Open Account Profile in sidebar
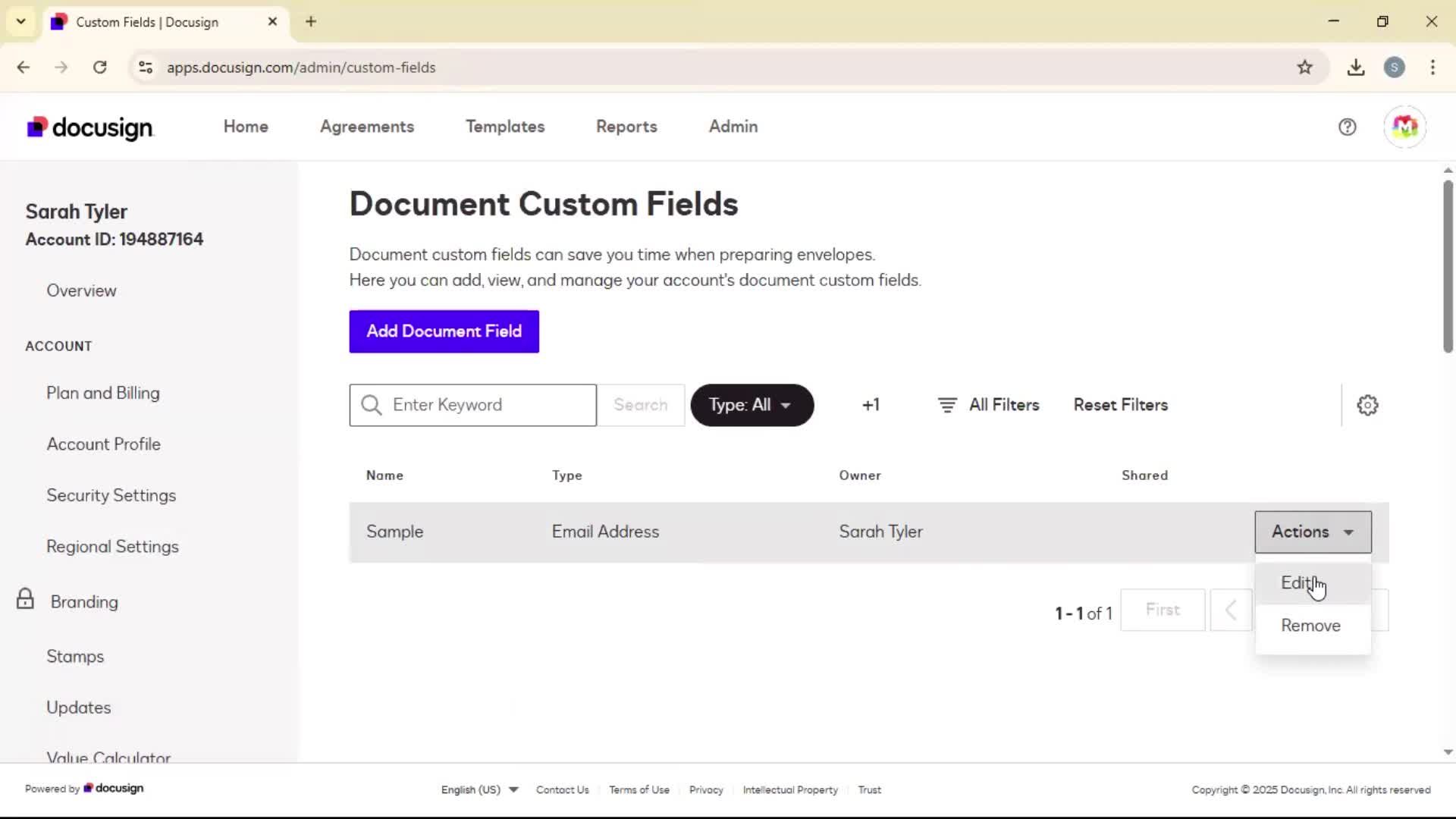The image size is (1456, 819). tap(104, 444)
